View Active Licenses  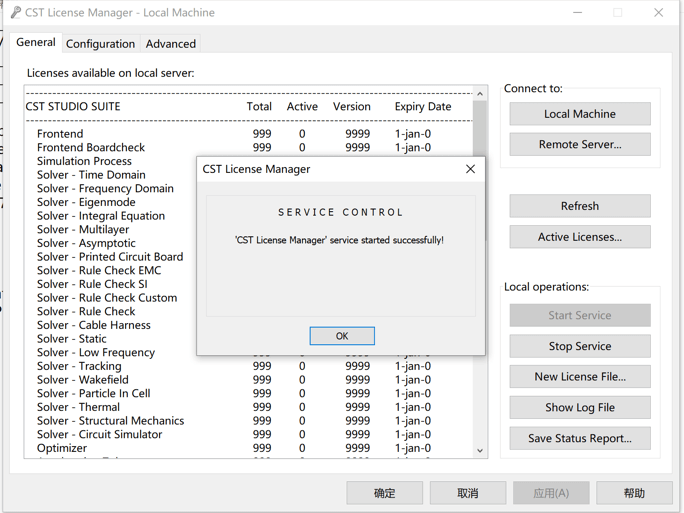click(x=580, y=237)
